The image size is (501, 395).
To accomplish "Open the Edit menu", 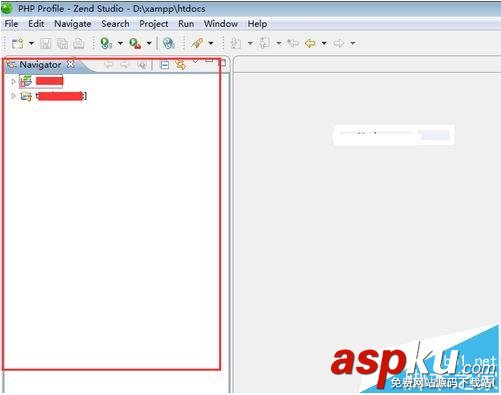I will point(36,24).
